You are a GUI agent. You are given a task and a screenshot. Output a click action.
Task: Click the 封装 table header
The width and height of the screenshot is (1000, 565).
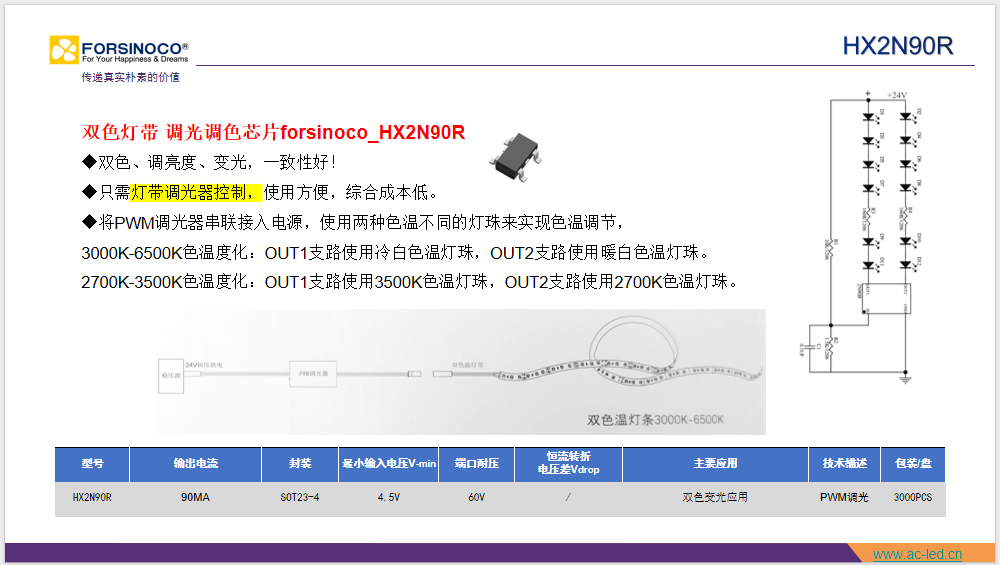pos(300,464)
